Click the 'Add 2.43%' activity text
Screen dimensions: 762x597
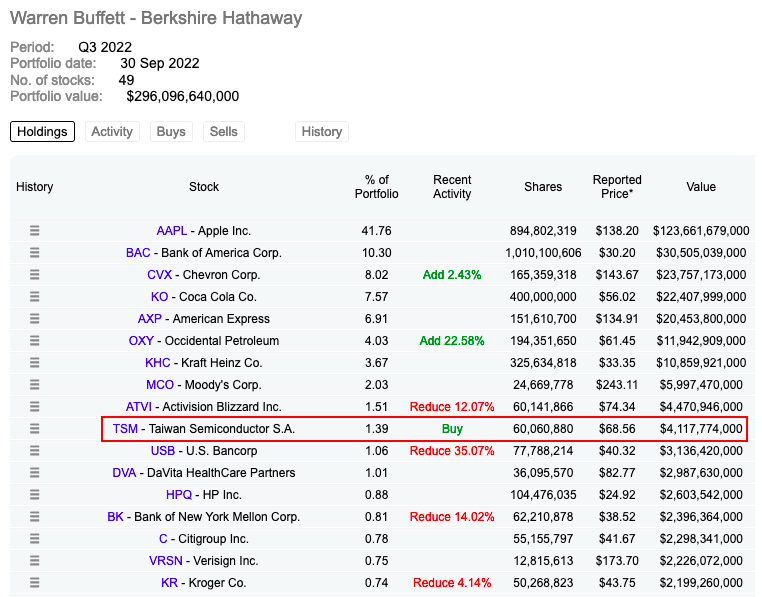click(452, 275)
